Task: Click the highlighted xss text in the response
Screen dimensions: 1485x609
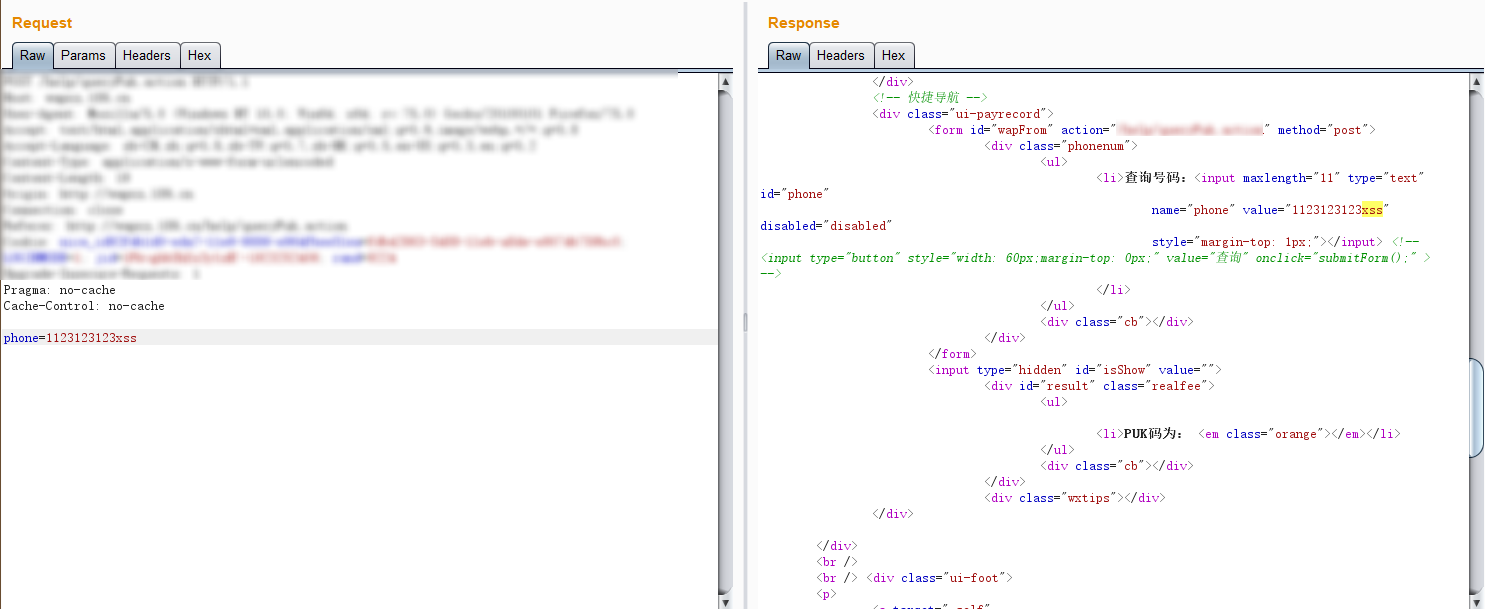Action: click(1372, 210)
